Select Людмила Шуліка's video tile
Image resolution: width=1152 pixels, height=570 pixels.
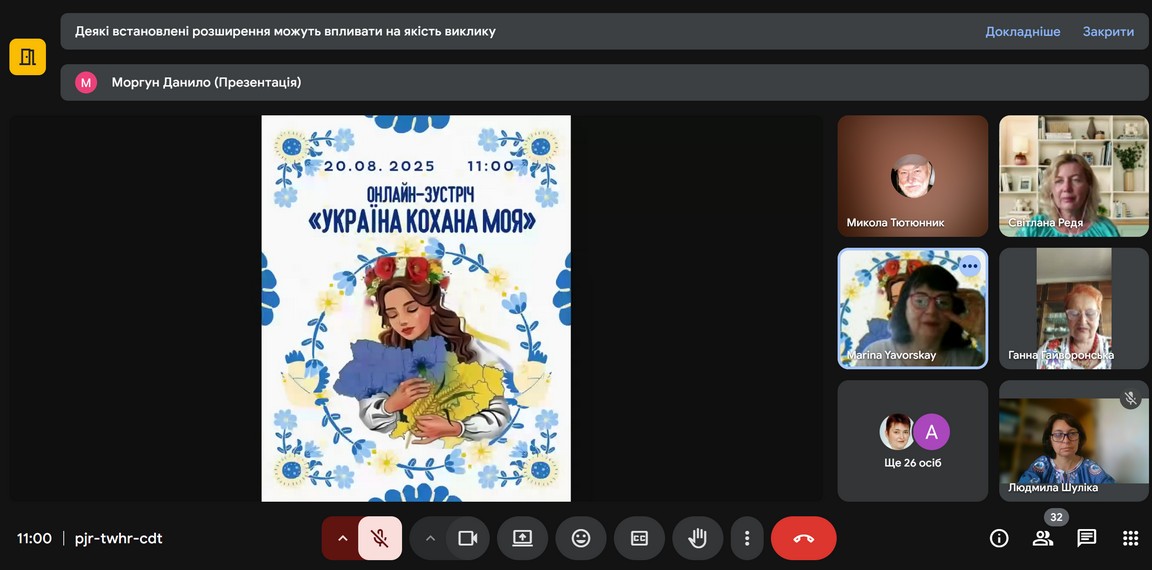coord(1073,441)
